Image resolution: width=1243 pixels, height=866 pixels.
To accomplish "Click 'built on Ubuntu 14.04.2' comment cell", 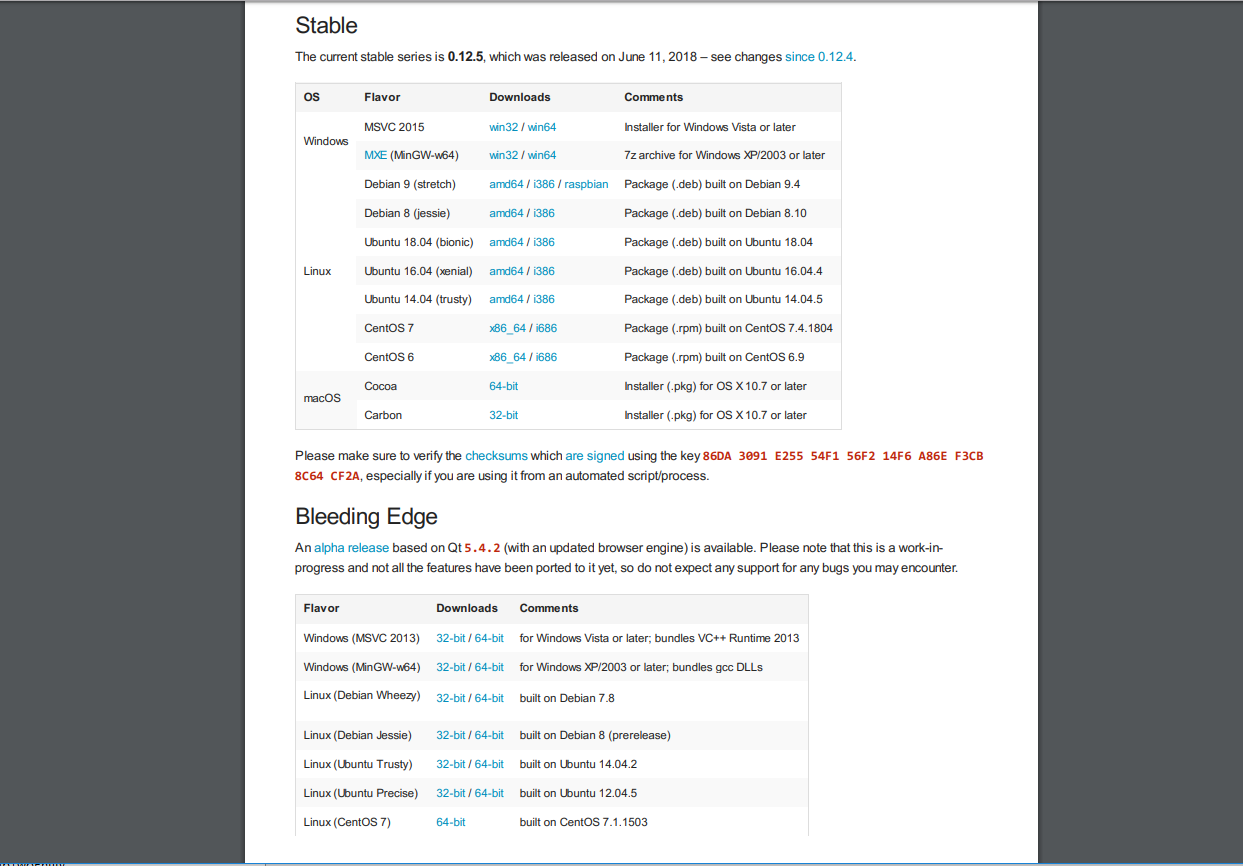I will 578,764.
